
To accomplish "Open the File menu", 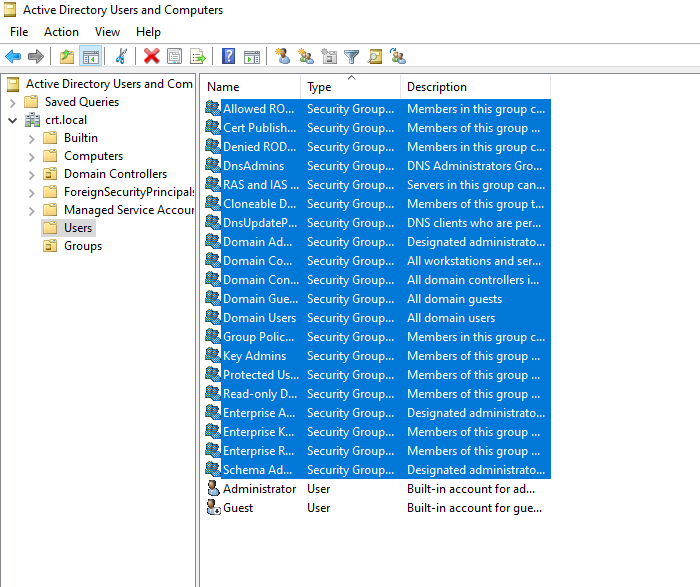I will click(x=19, y=32).
